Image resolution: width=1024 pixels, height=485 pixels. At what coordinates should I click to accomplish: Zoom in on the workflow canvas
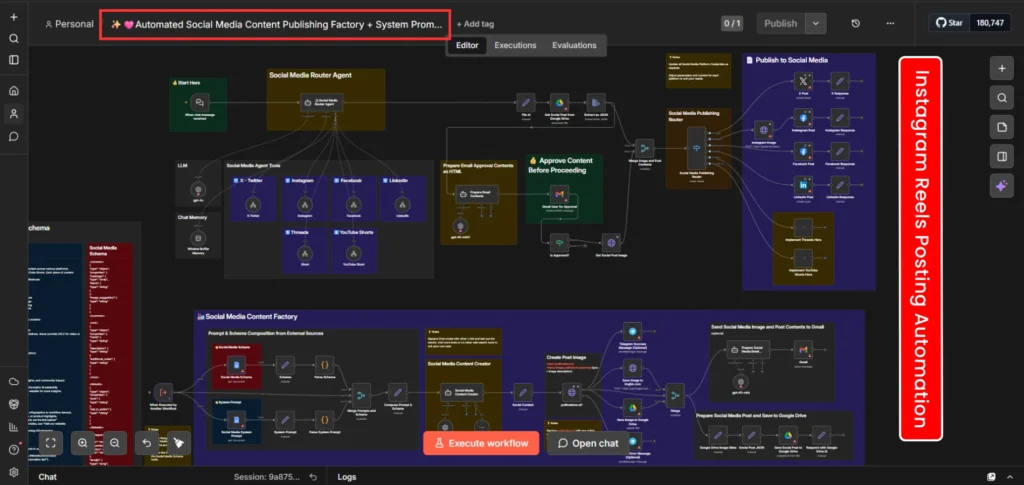click(x=83, y=442)
